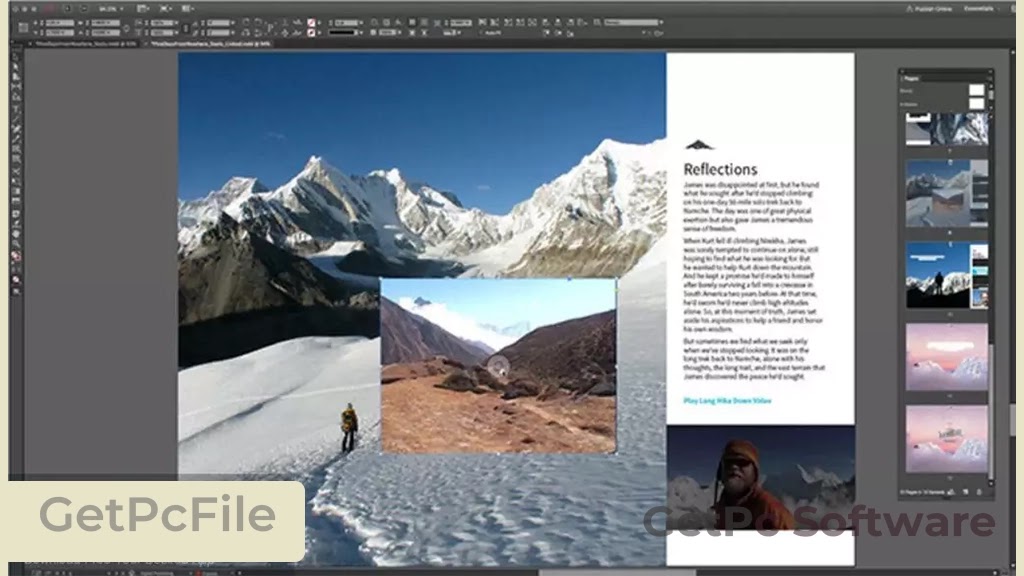The width and height of the screenshot is (1024, 576).
Task: Select the Pen tool
Action: [16, 129]
